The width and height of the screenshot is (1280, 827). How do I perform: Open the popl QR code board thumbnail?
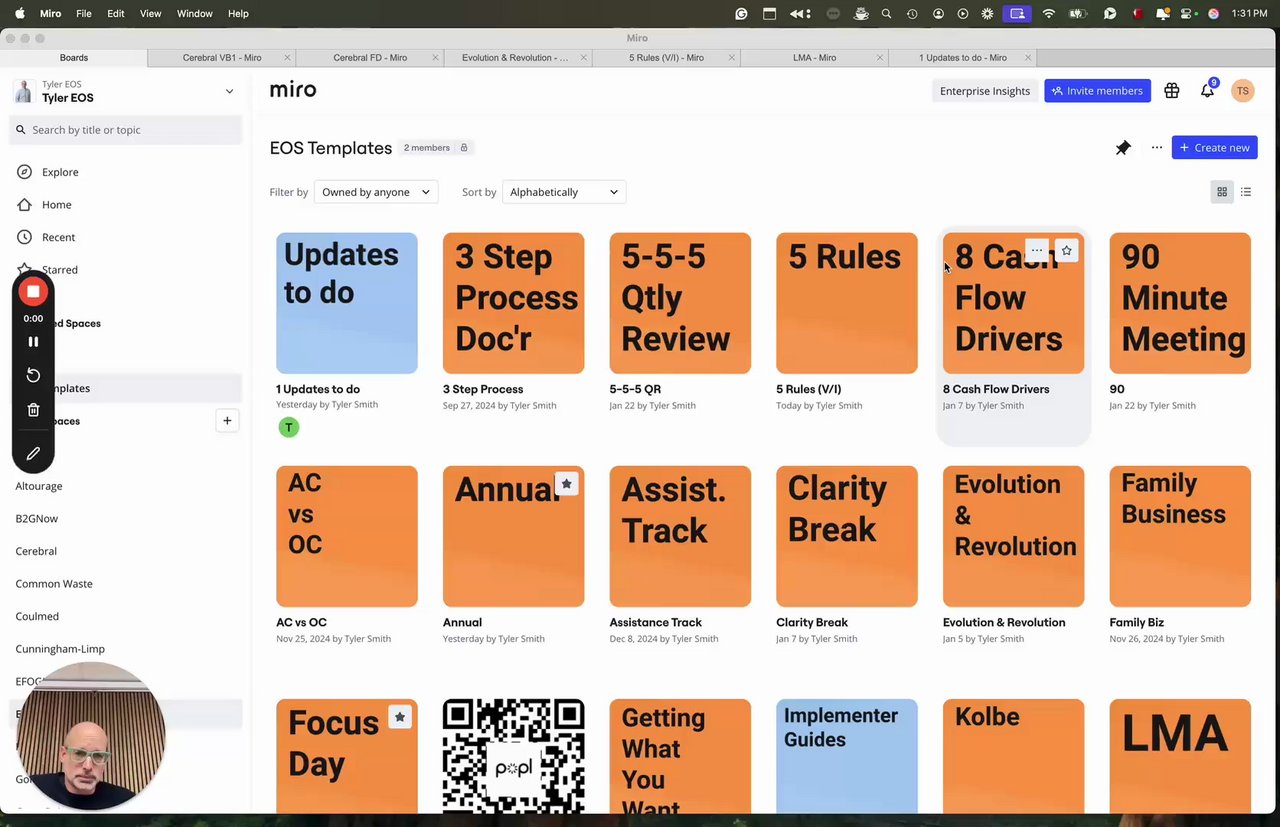click(514, 756)
